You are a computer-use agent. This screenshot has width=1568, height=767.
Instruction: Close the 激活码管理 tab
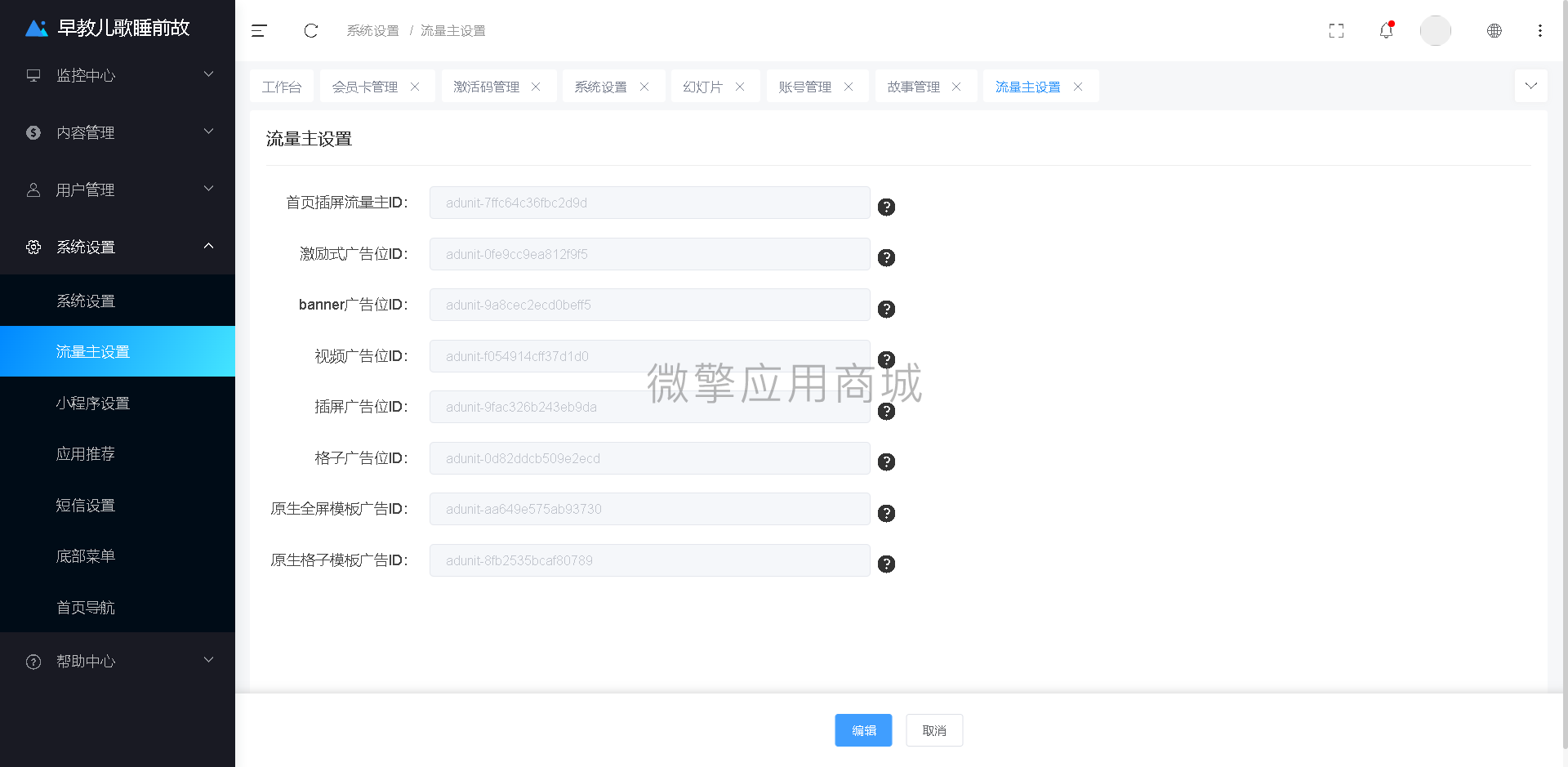pyautogui.click(x=536, y=87)
